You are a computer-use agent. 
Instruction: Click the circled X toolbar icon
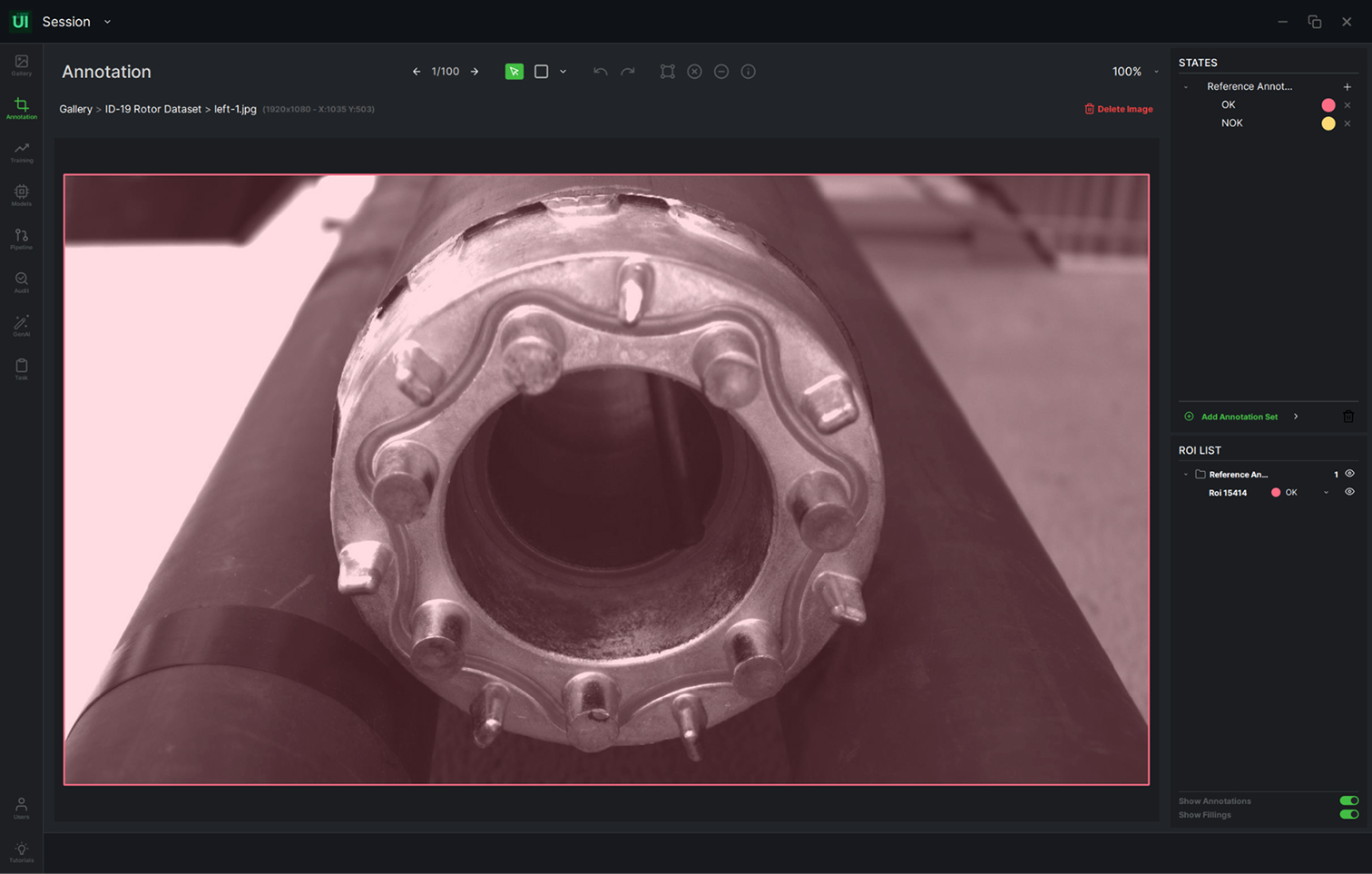[694, 72]
